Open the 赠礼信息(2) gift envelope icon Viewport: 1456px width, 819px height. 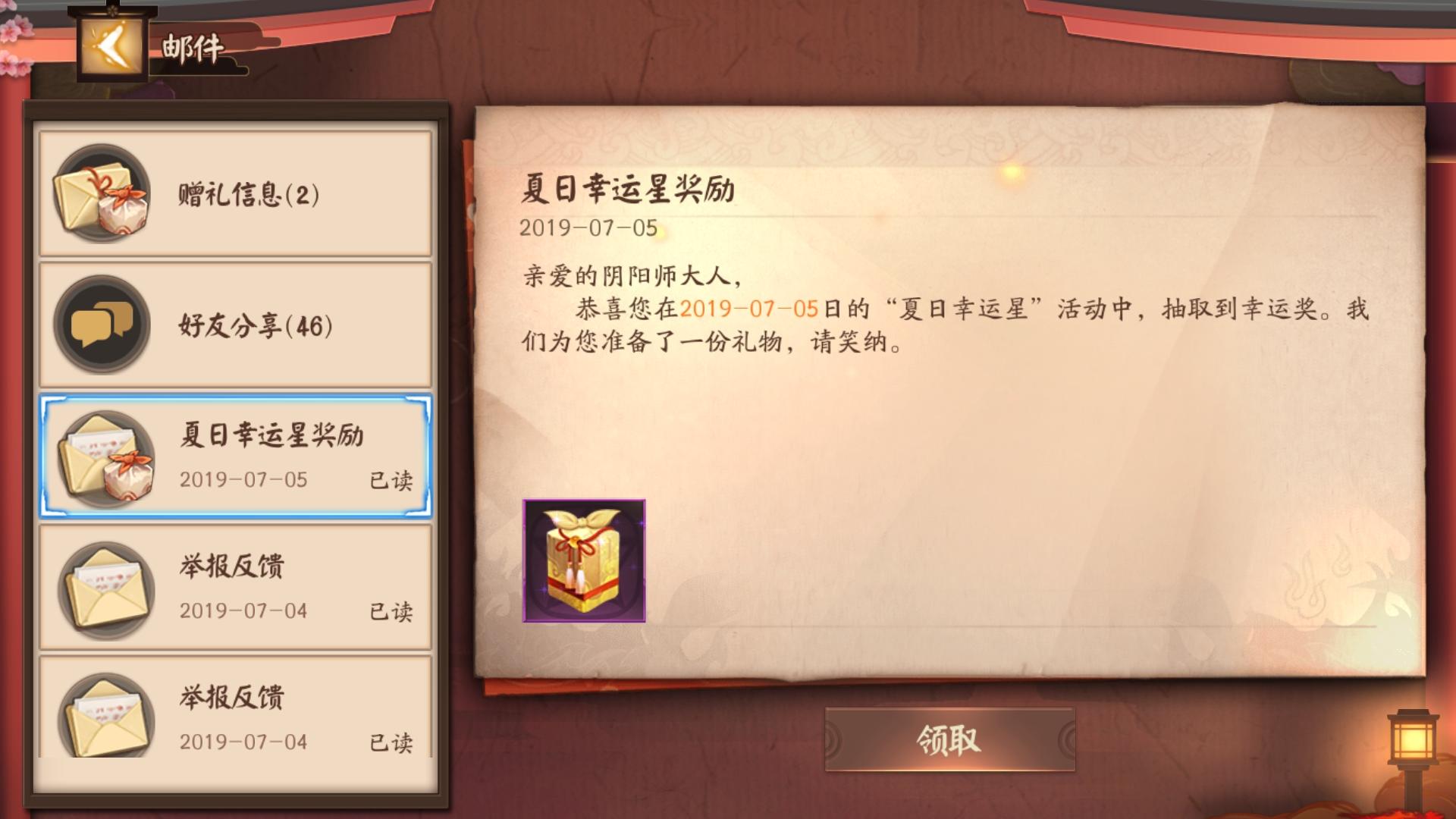pyautogui.click(x=102, y=193)
